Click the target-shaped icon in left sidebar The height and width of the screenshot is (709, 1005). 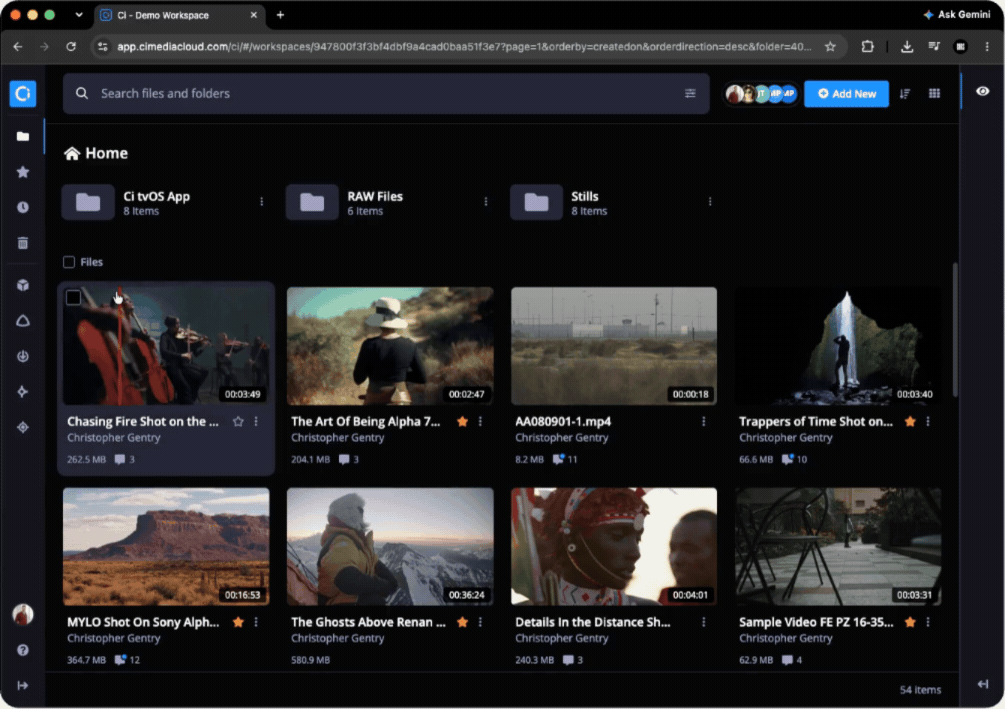pyautogui.click(x=23, y=427)
